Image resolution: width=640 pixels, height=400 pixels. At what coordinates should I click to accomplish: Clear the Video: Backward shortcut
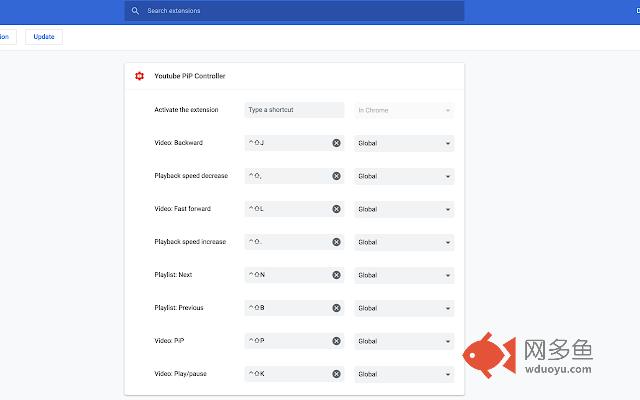(x=336, y=143)
